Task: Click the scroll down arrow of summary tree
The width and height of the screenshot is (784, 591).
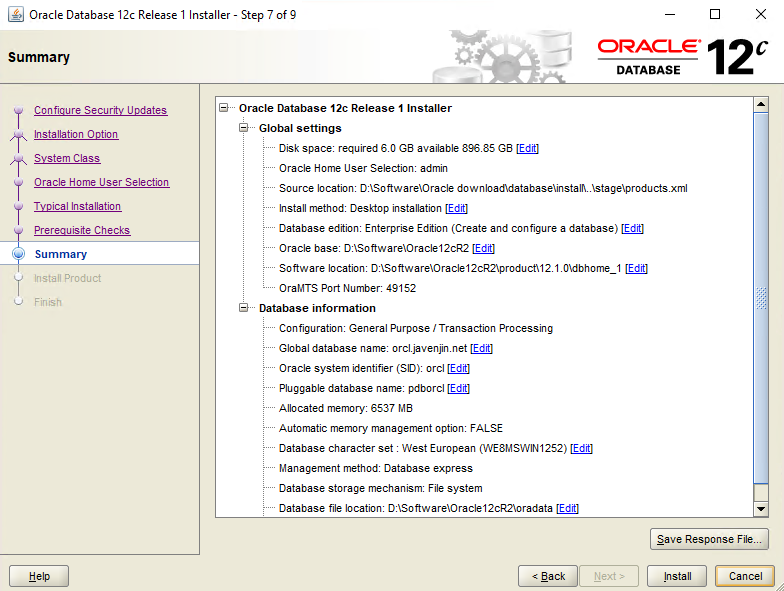Action: [760, 509]
